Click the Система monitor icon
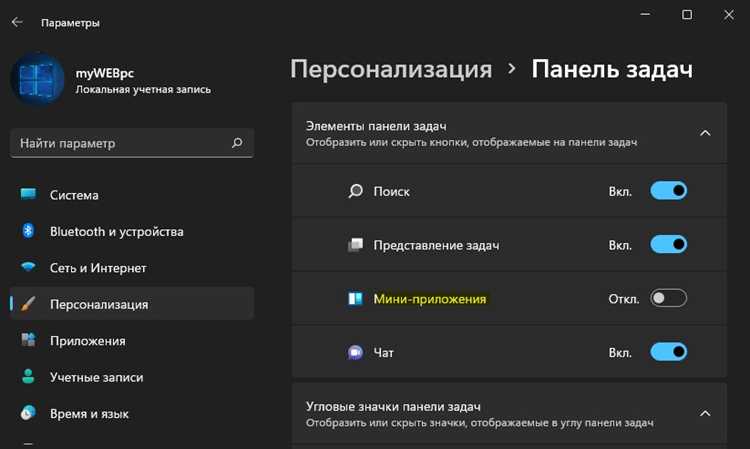Image resolution: width=750 pixels, height=449 pixels. coord(28,194)
